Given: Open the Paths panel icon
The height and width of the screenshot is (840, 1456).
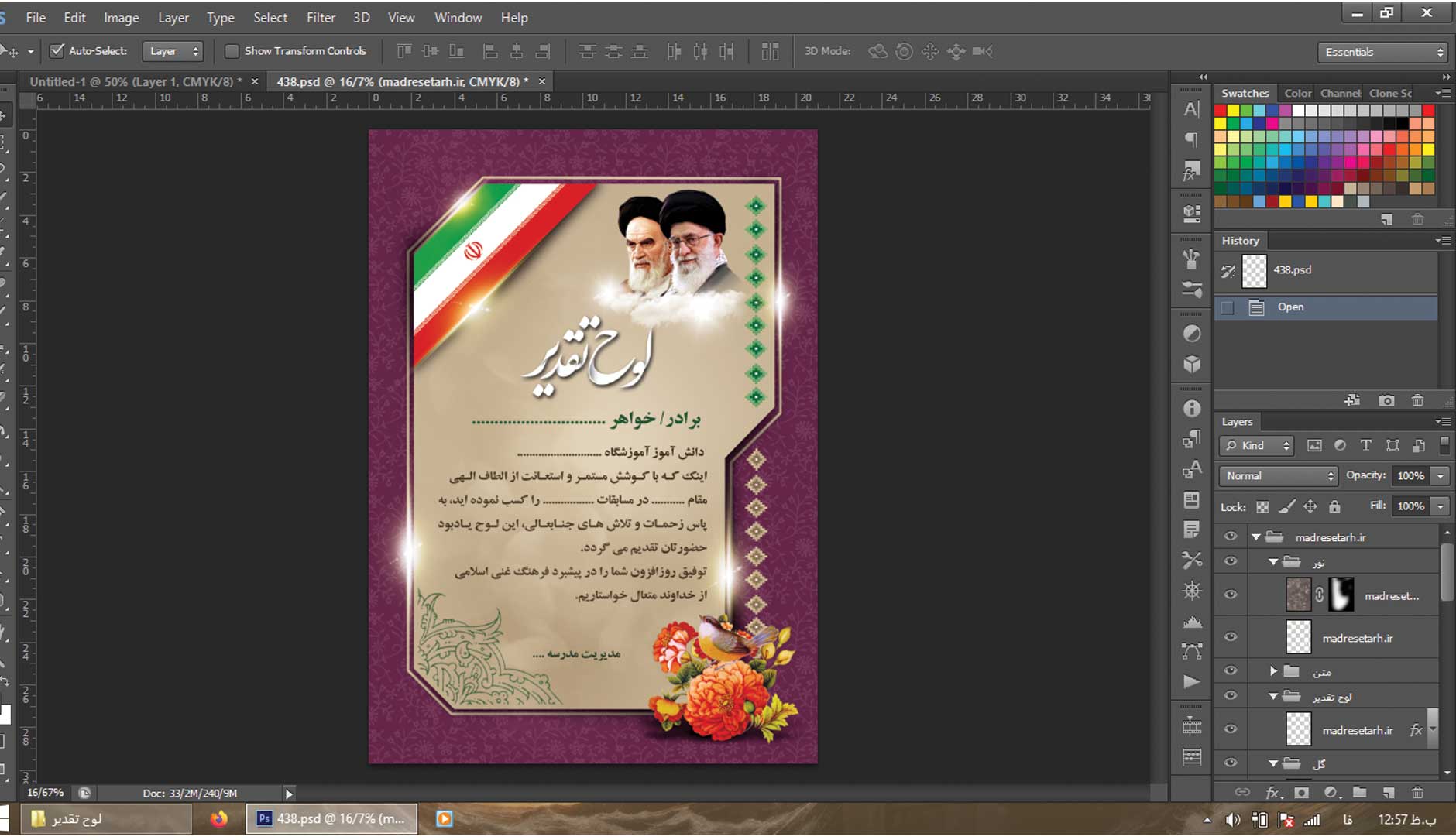Looking at the screenshot, I should (1192, 652).
